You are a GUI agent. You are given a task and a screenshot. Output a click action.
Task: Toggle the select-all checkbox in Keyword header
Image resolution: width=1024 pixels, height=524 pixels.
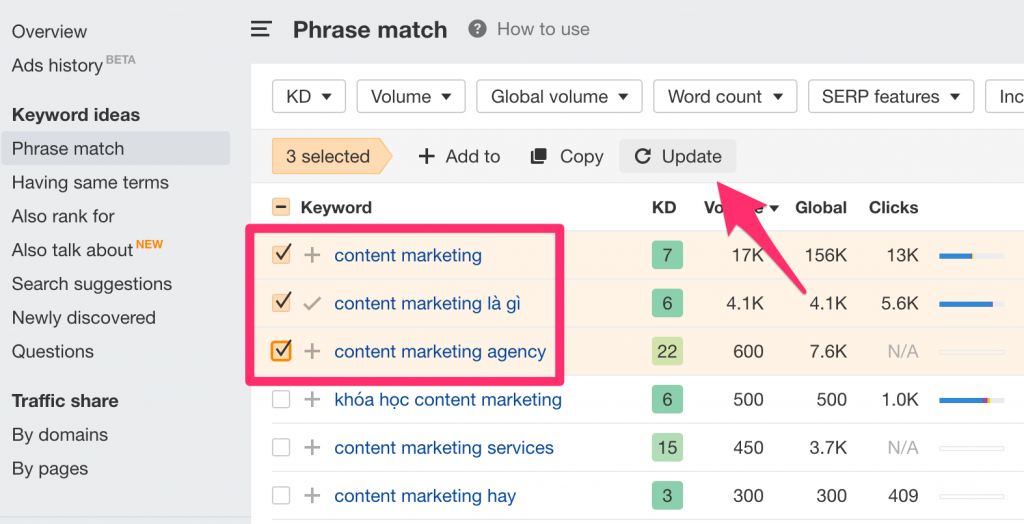coord(281,207)
